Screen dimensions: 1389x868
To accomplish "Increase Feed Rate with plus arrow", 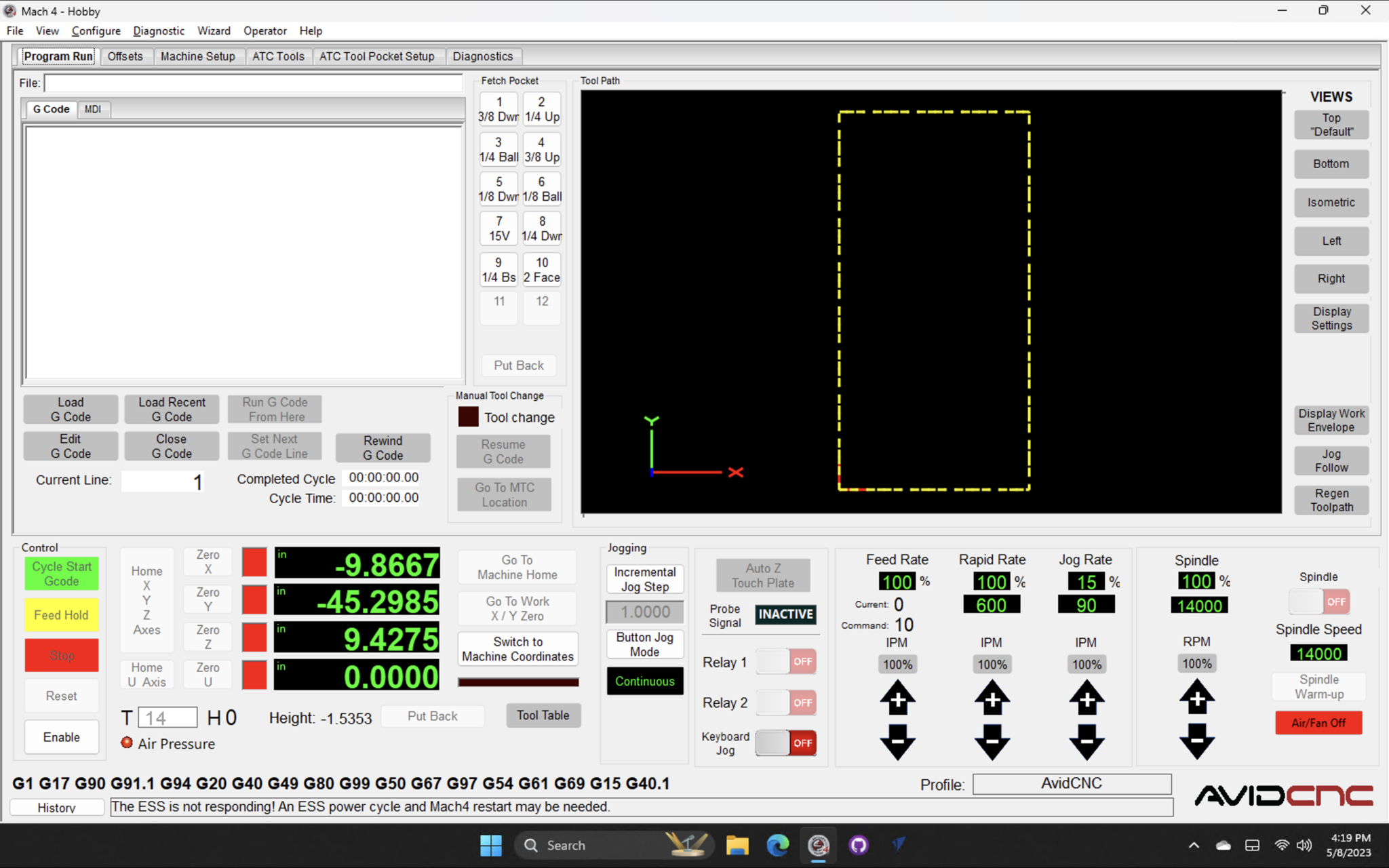I will point(897,698).
